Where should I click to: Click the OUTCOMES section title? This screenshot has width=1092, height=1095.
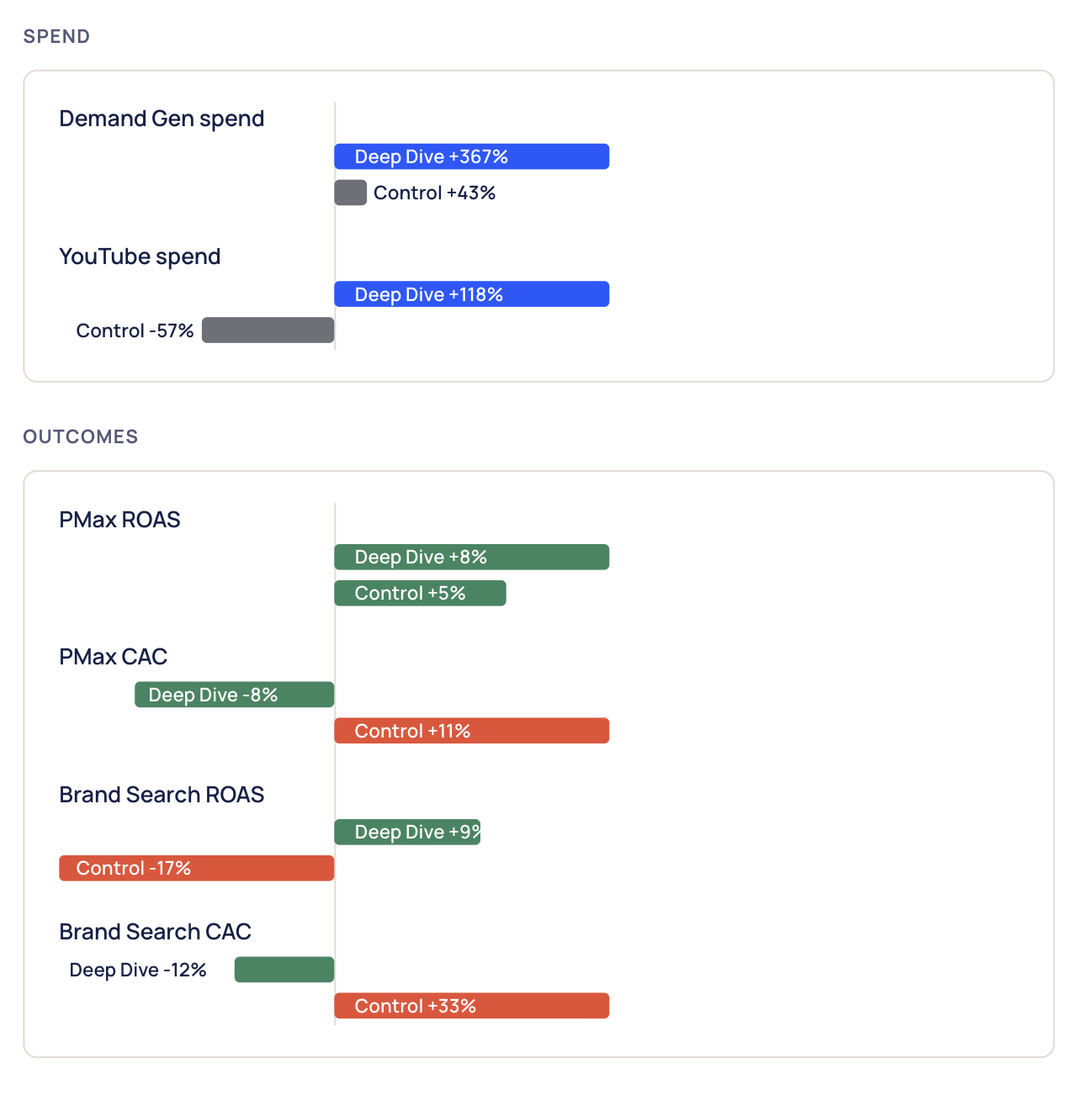point(81,436)
